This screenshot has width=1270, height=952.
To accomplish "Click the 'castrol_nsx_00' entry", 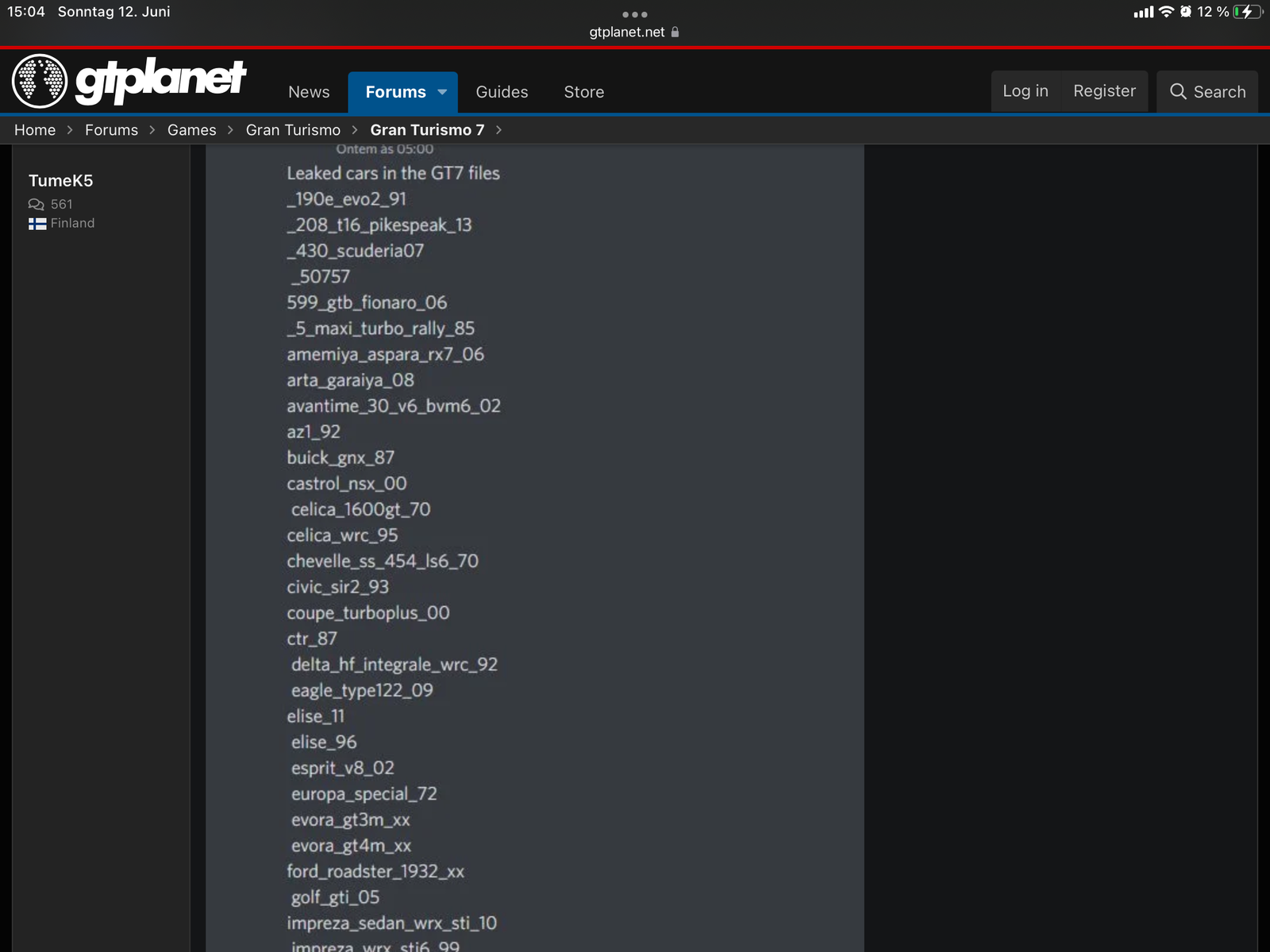I will [347, 483].
